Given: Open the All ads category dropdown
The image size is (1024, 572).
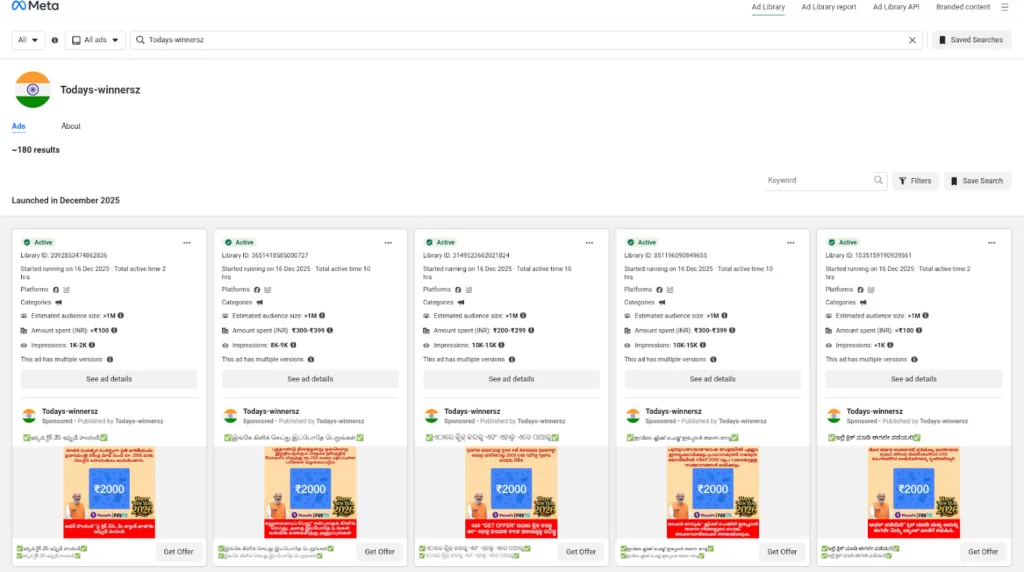Looking at the screenshot, I should pyautogui.click(x=96, y=40).
